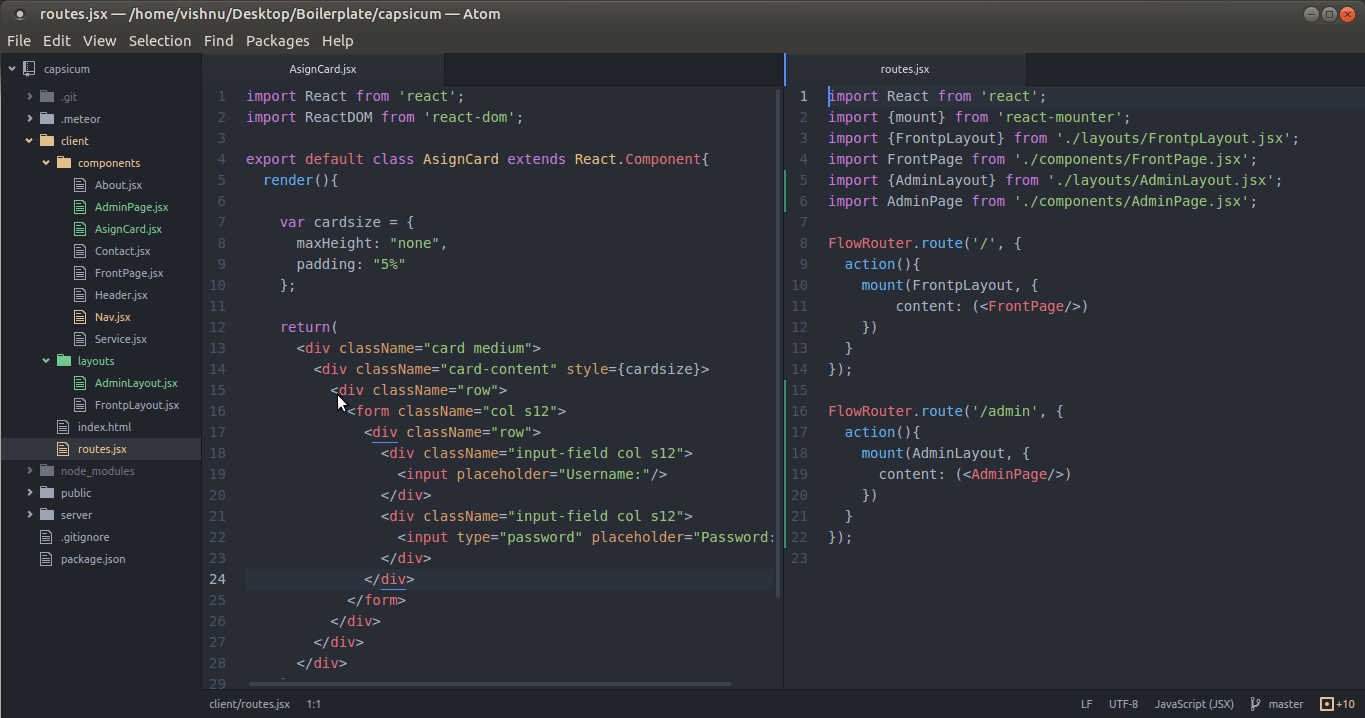The height and width of the screenshot is (718, 1365).
Task: Click the AsignCard.jsx file icon in tree
Action: coord(81,229)
